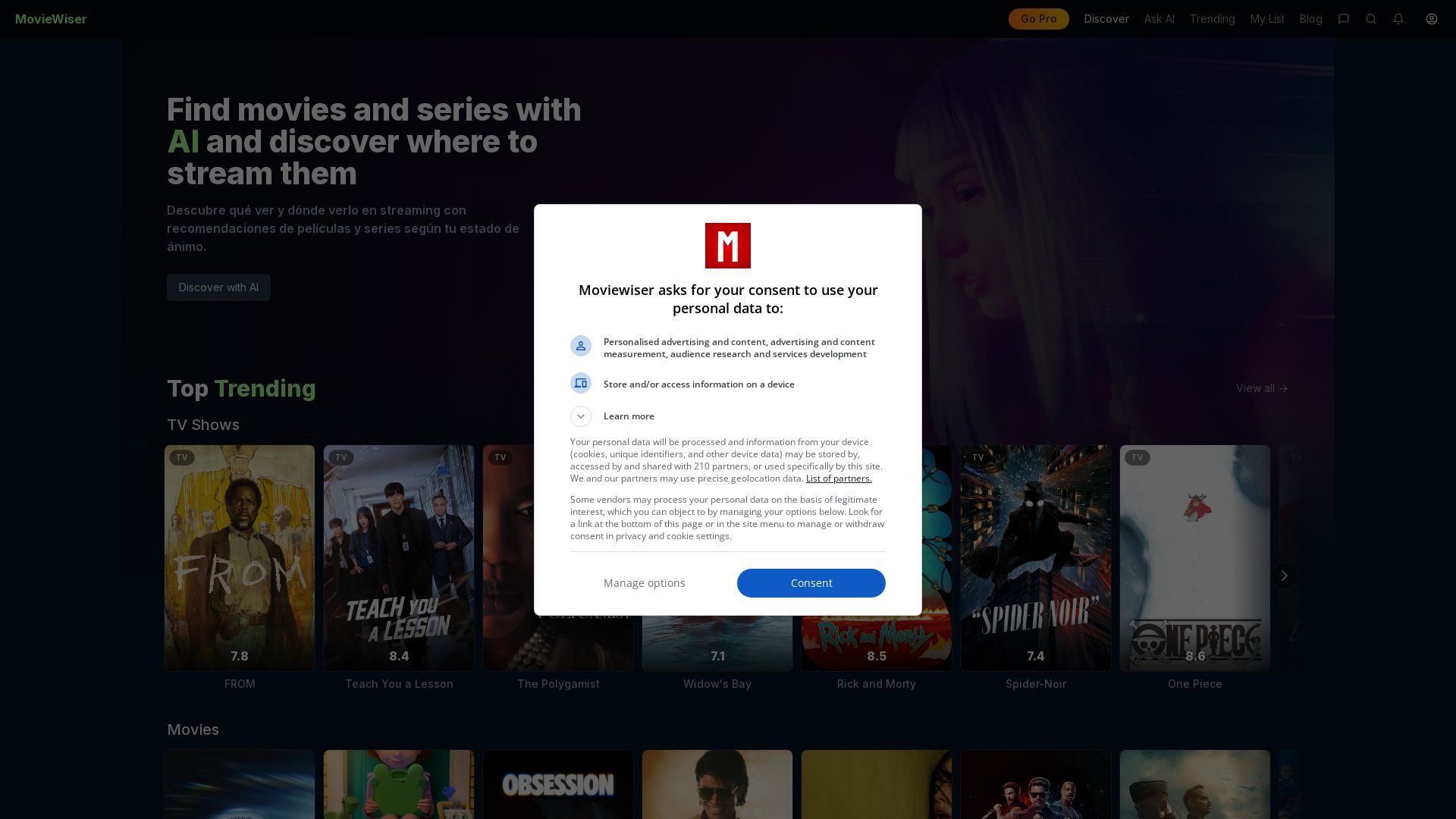Advance TV Shows carousel with right arrow
This screenshot has height=819, width=1456.
tap(1284, 576)
